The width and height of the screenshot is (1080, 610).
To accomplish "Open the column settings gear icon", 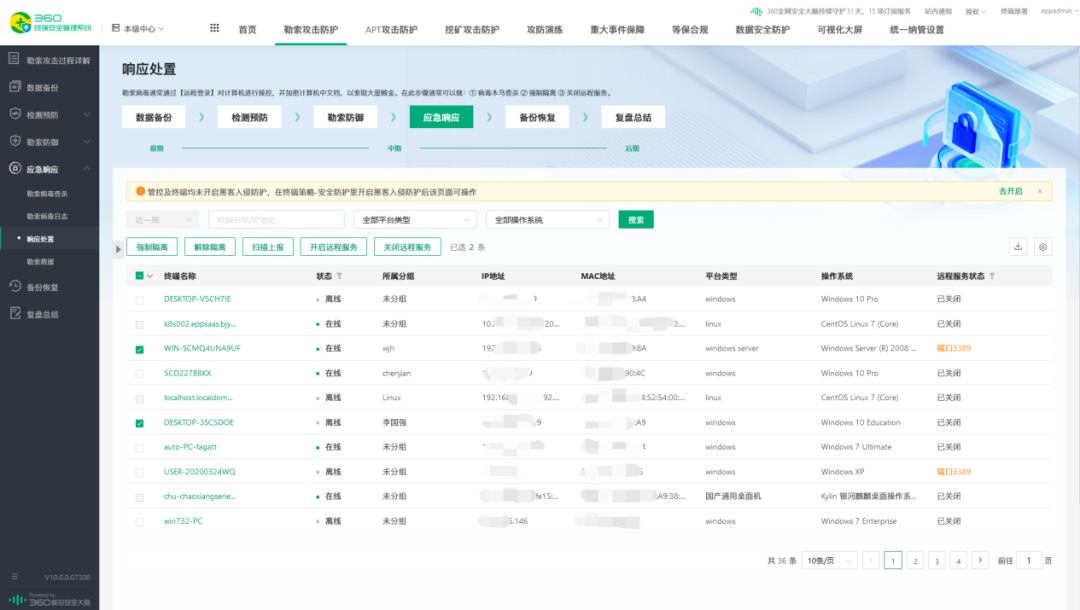I will coord(1043,246).
